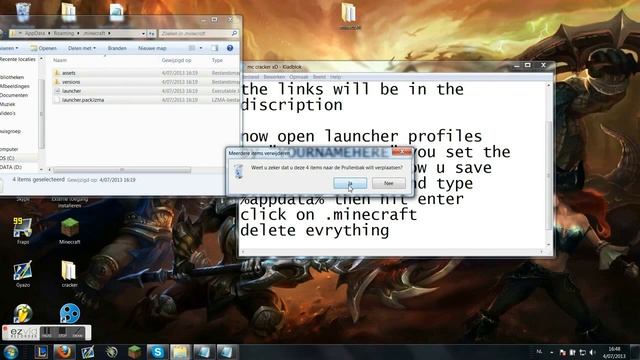Click Roaming in the address breadcrumb
The height and width of the screenshot is (360, 640).
(x=64, y=33)
